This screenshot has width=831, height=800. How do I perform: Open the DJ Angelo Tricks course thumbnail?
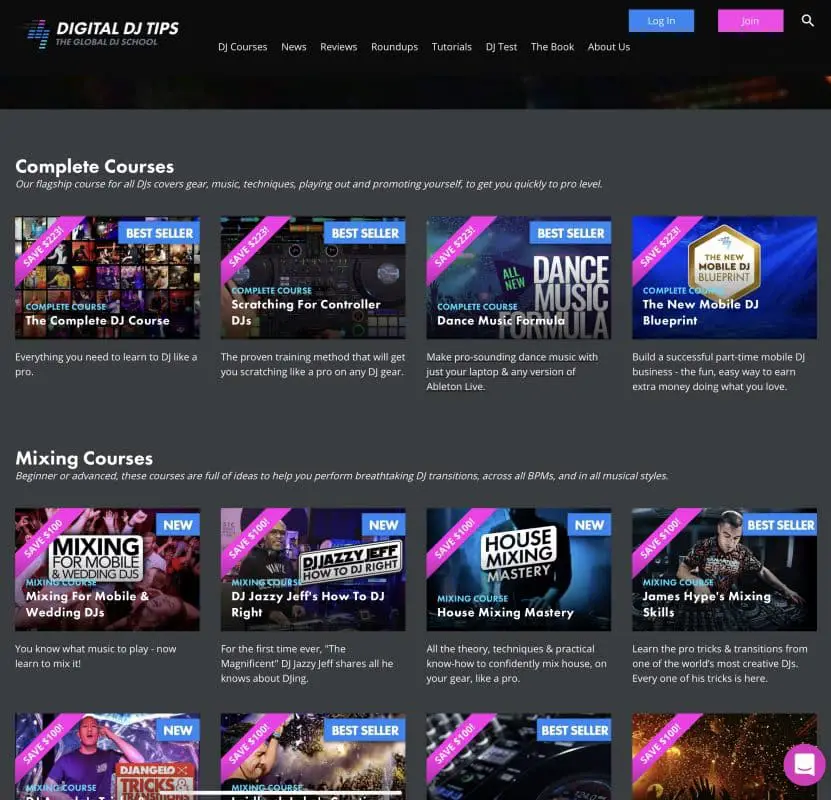click(108, 757)
